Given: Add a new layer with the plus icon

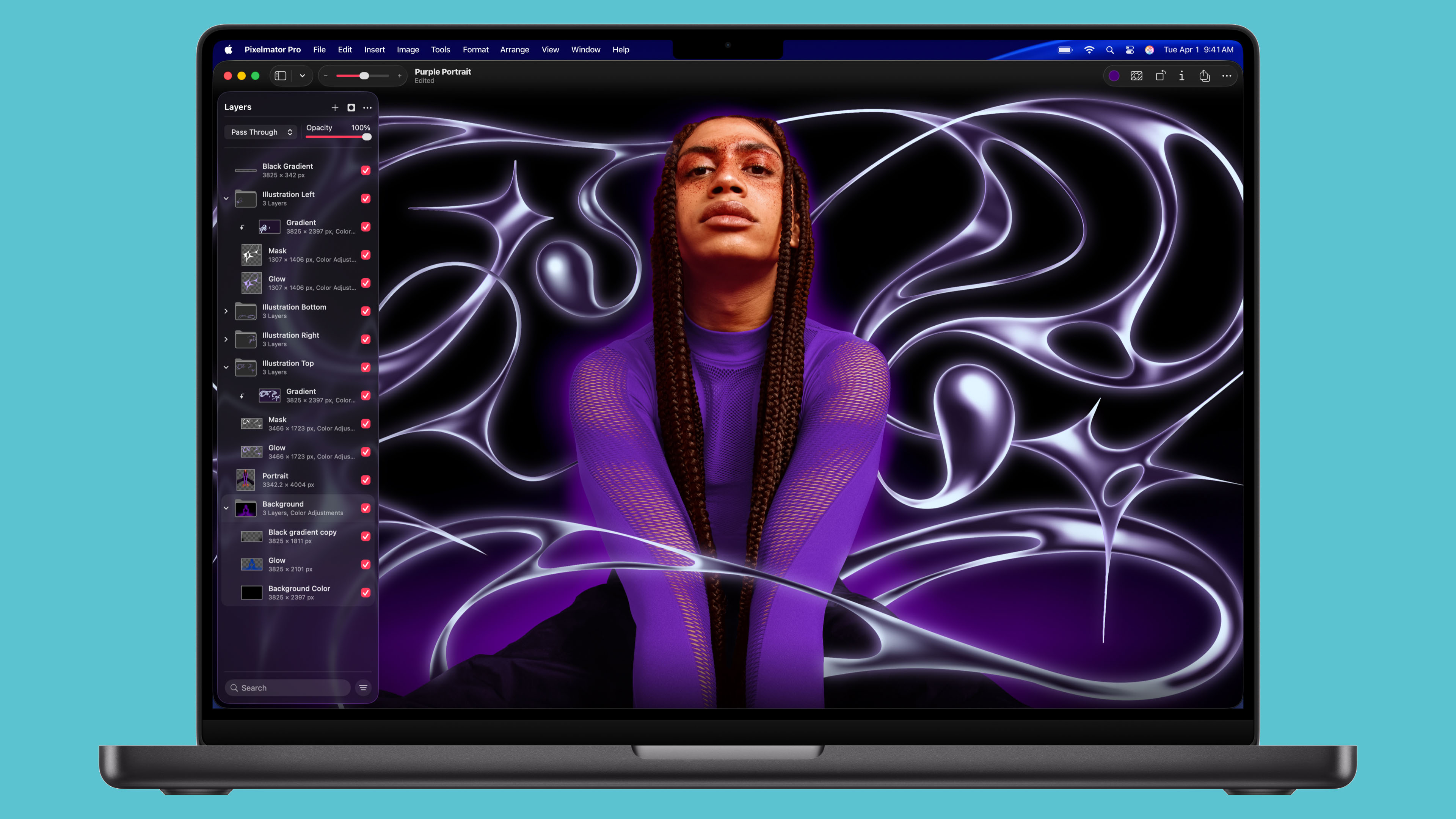Looking at the screenshot, I should click(x=334, y=107).
